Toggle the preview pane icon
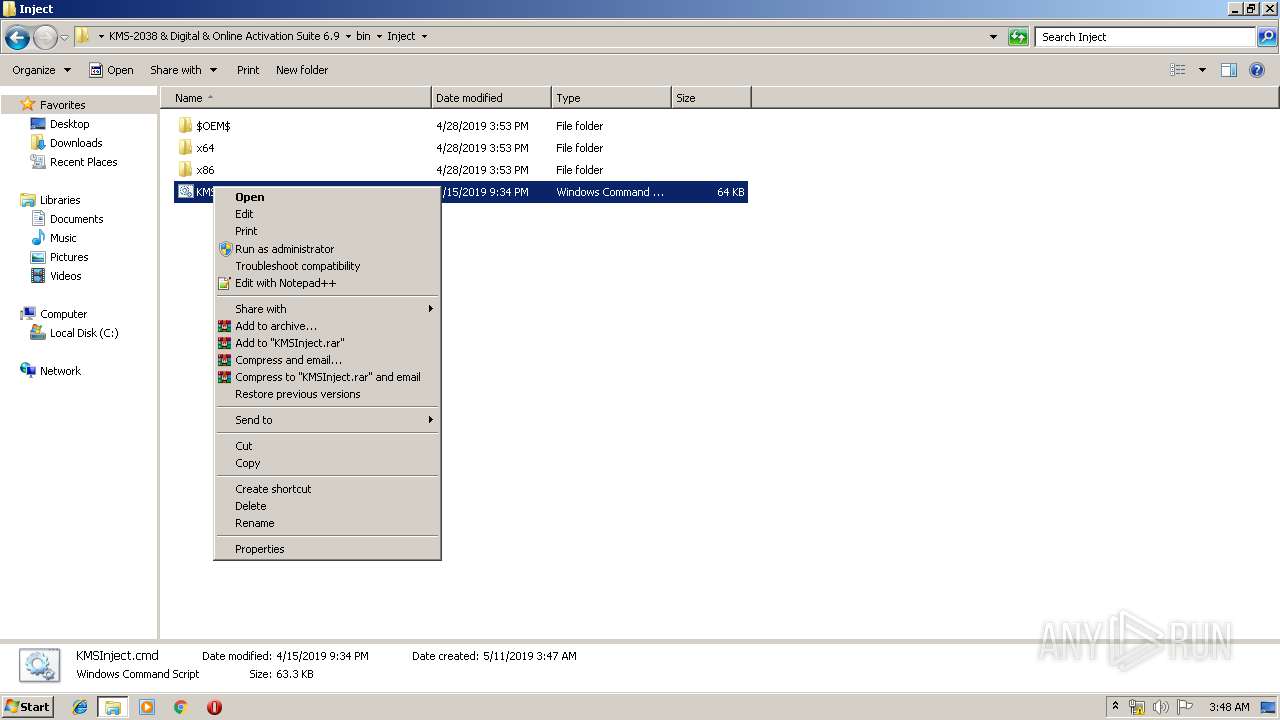1280x720 pixels. click(1229, 70)
